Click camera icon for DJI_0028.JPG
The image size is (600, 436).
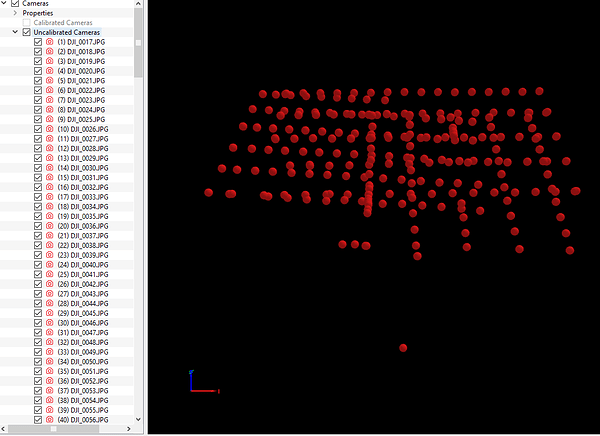(x=49, y=148)
